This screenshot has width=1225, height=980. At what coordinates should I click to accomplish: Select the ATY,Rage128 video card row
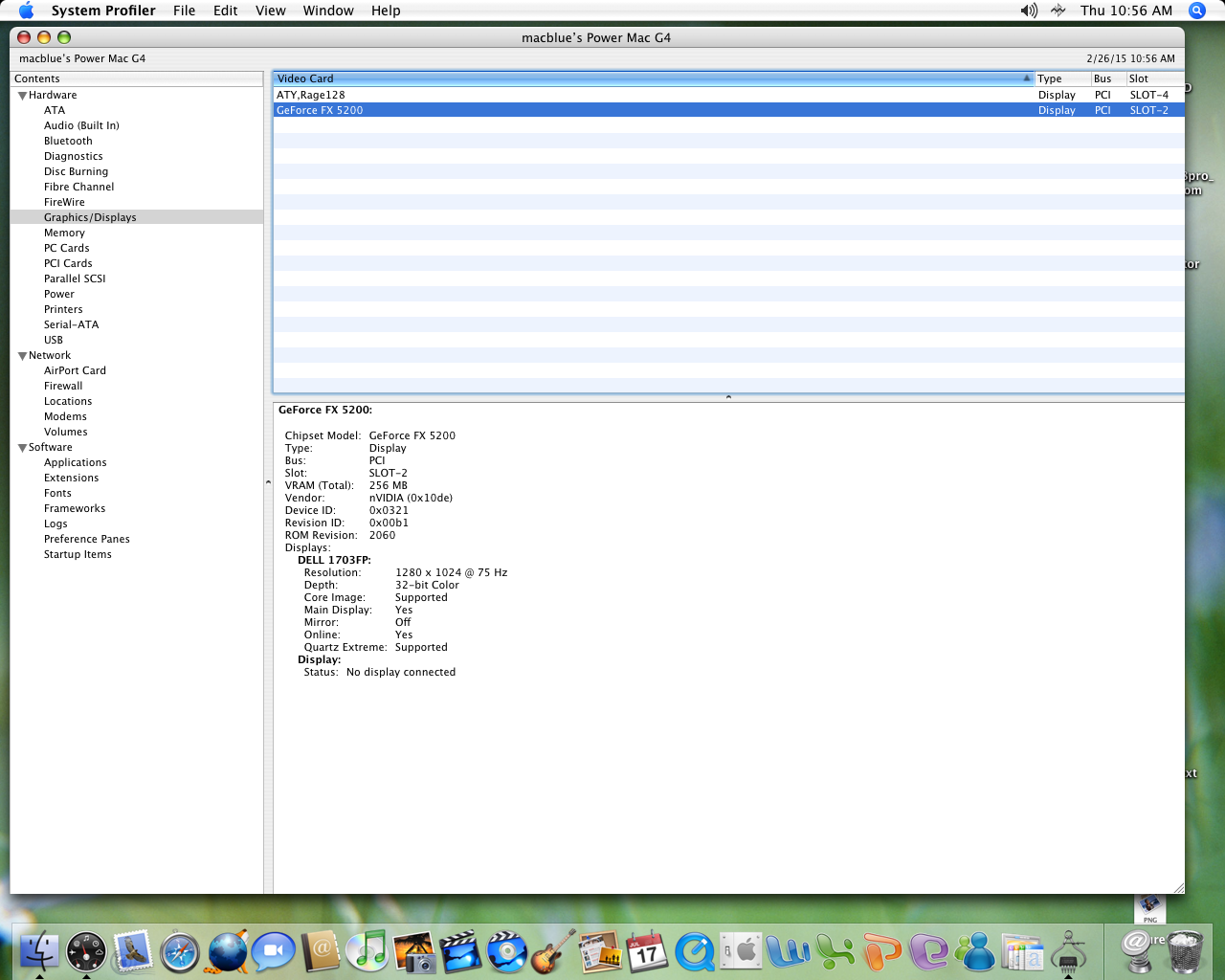coord(728,95)
